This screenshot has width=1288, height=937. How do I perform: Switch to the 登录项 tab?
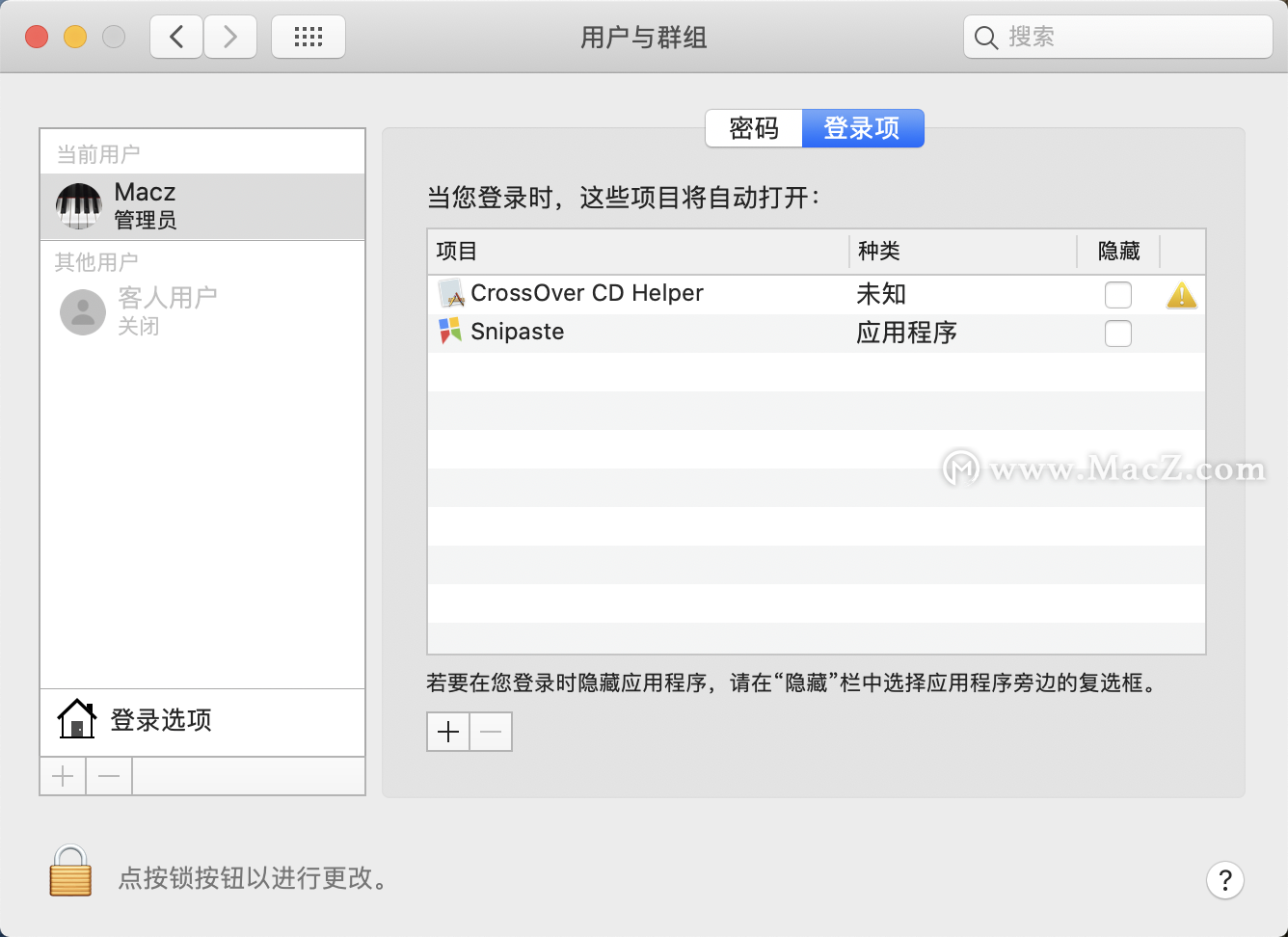[x=863, y=128]
